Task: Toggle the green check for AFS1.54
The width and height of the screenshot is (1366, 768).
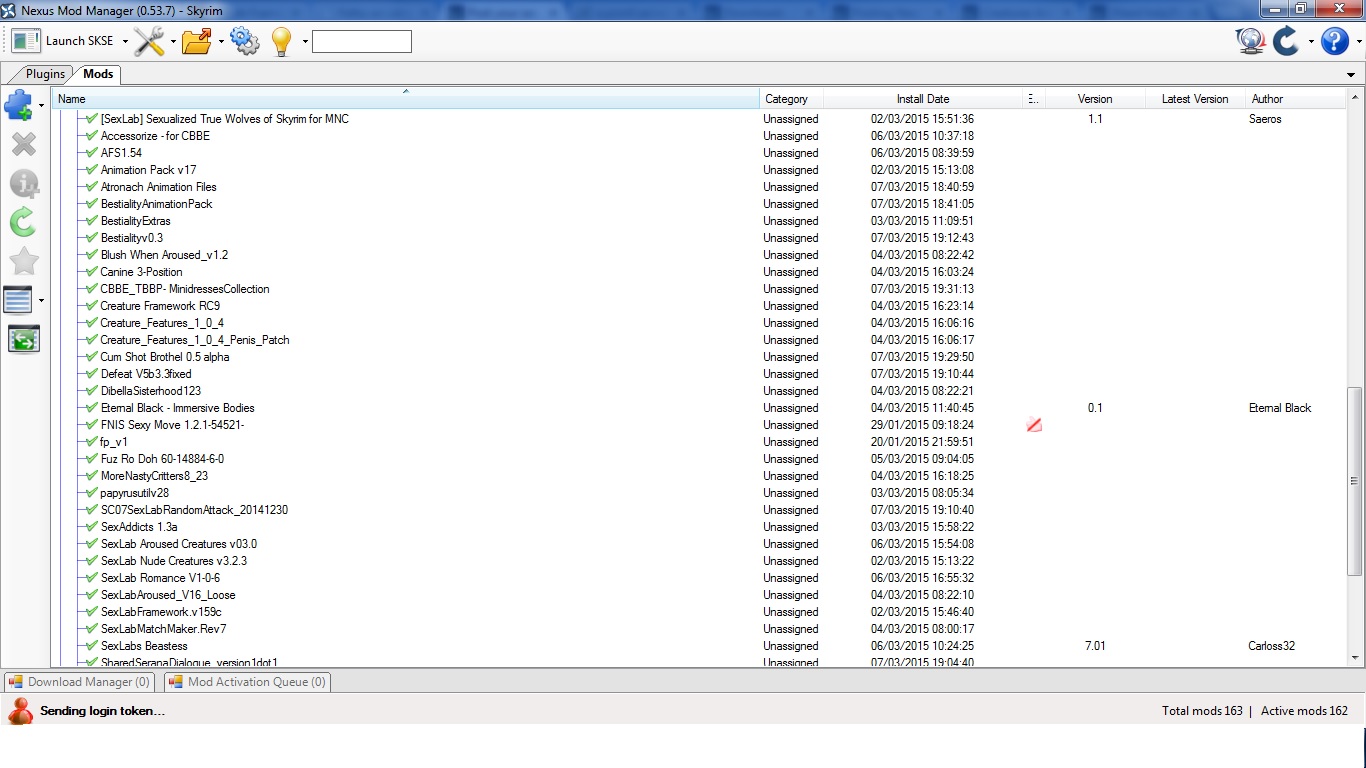Action: pos(92,153)
